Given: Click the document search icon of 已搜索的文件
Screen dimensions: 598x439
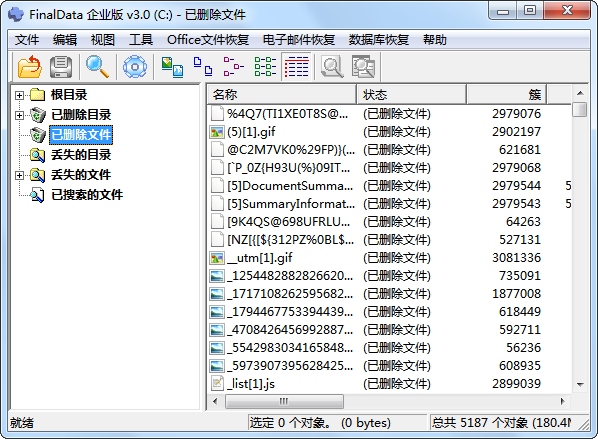Looking at the screenshot, I should (x=38, y=195).
